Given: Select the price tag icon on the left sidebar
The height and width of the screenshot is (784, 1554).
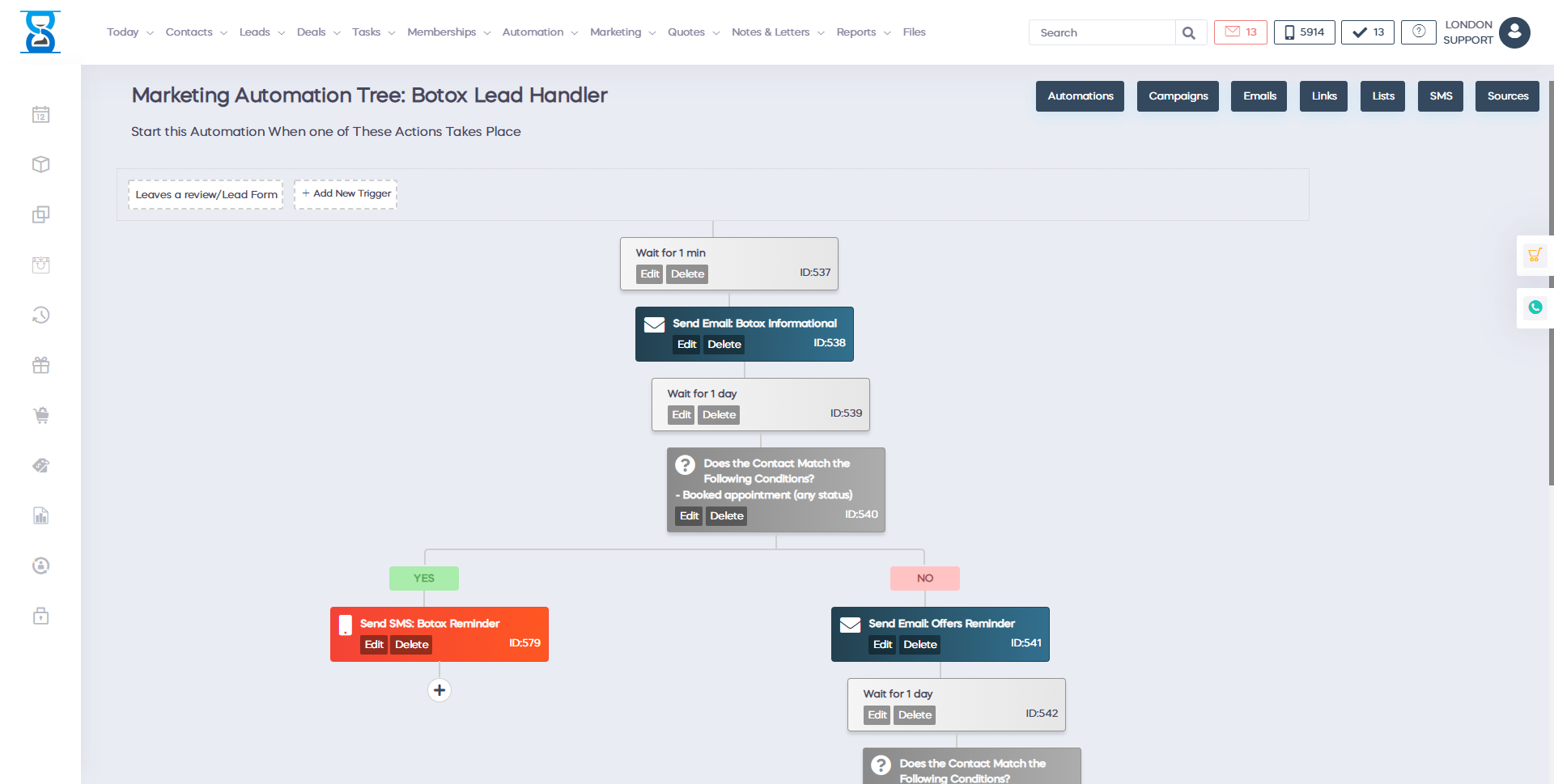Looking at the screenshot, I should coord(40,465).
